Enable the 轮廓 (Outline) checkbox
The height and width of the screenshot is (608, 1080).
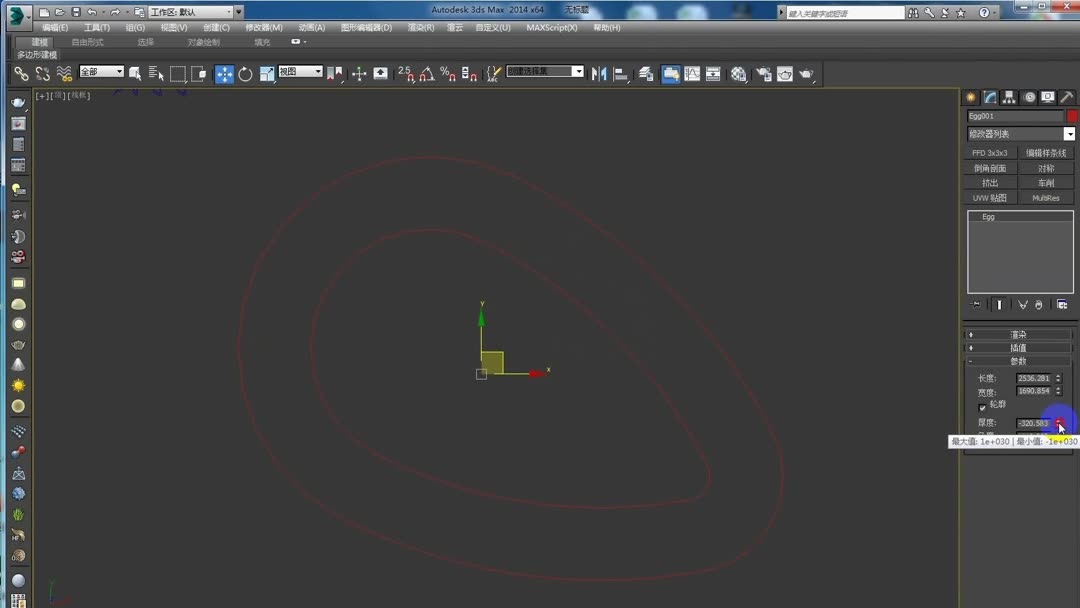pos(983,406)
